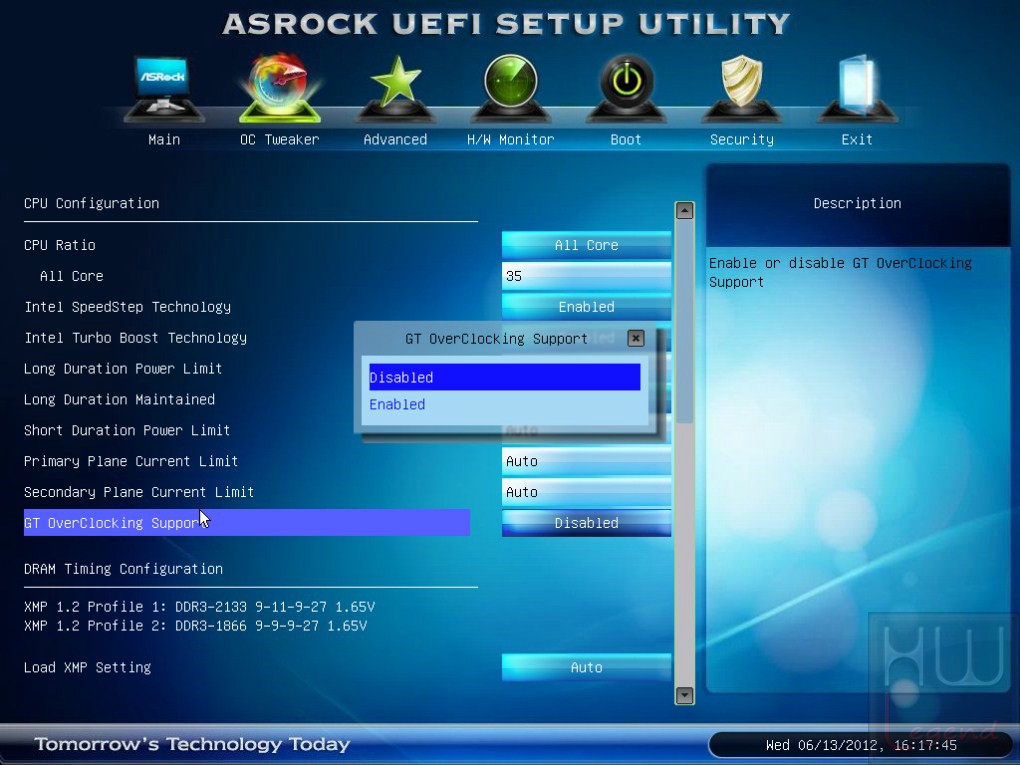
Task: Click the GT OverClocking Support popup title
Action: tap(496, 339)
